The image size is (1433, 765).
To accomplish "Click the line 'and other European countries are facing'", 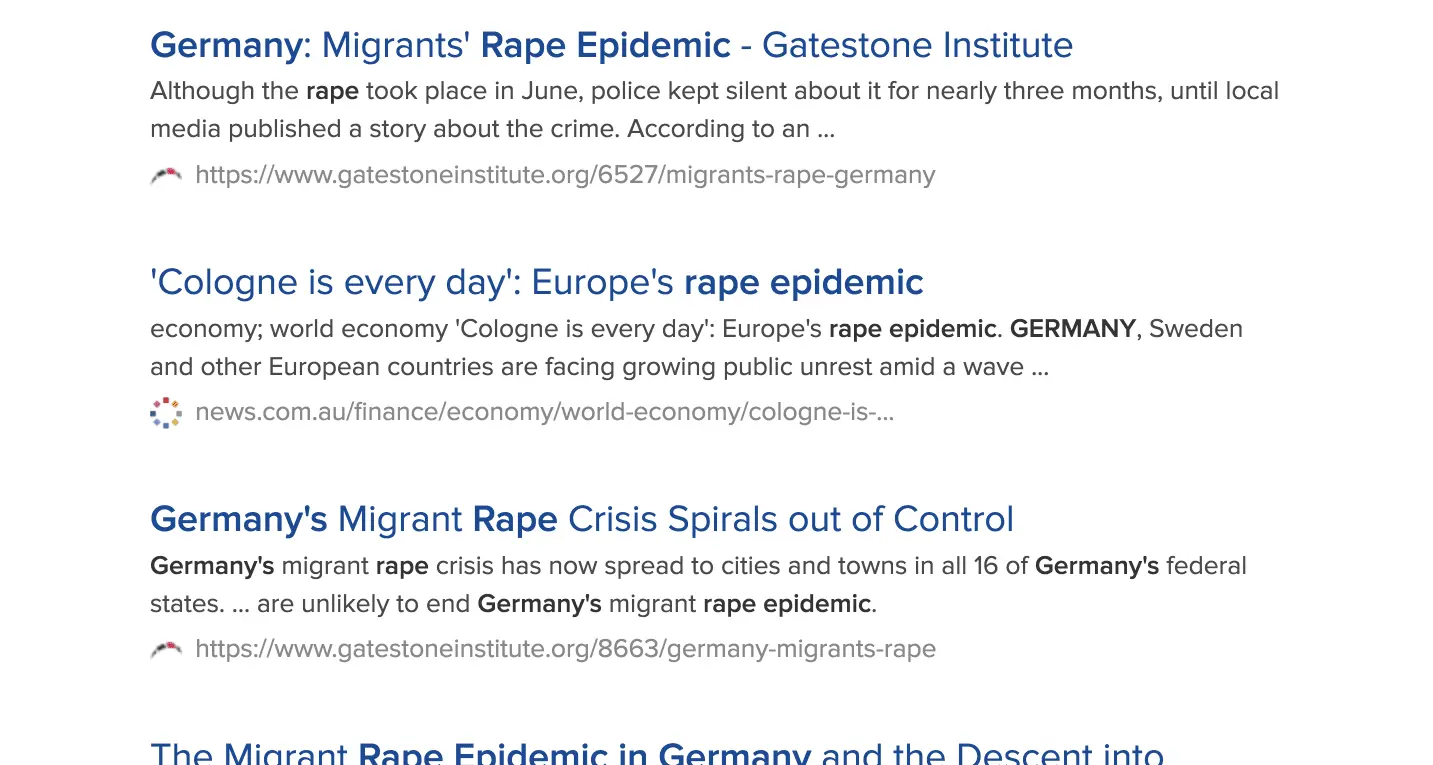I will pos(598,367).
